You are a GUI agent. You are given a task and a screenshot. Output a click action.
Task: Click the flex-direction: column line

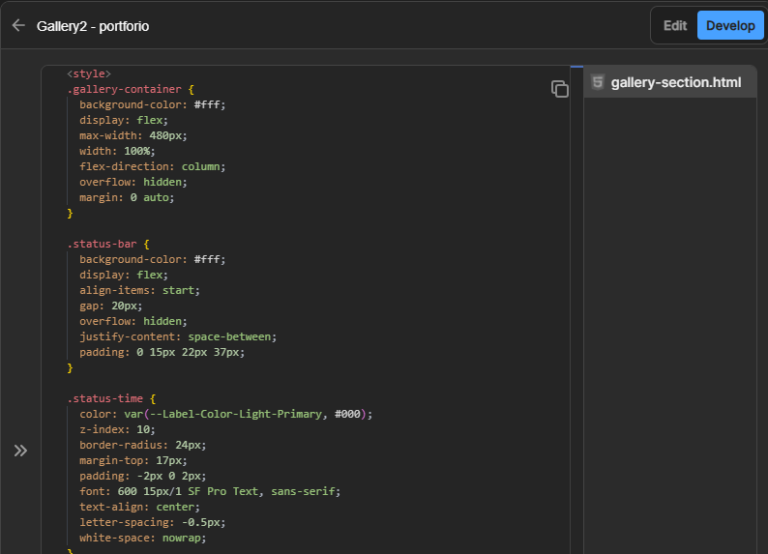tap(153, 166)
